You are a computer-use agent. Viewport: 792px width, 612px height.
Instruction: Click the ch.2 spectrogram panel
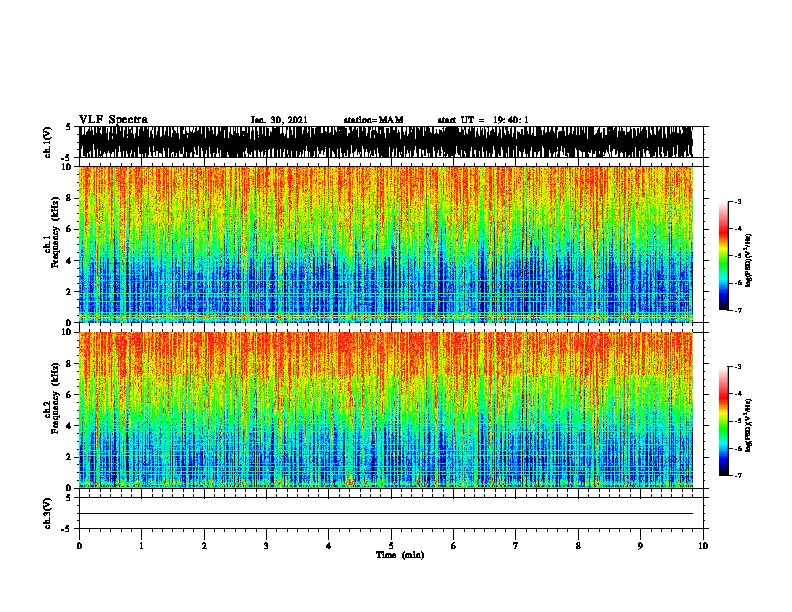click(x=385, y=410)
